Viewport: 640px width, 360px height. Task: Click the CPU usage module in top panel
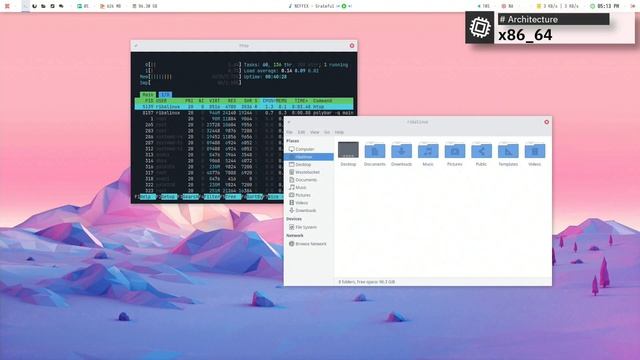83,6
